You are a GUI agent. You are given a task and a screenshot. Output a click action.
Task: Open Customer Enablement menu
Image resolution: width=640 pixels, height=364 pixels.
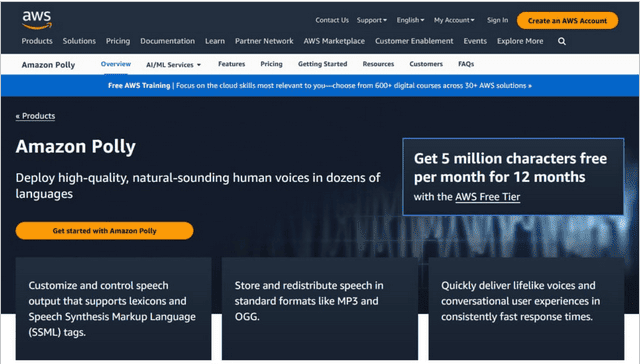coord(414,41)
